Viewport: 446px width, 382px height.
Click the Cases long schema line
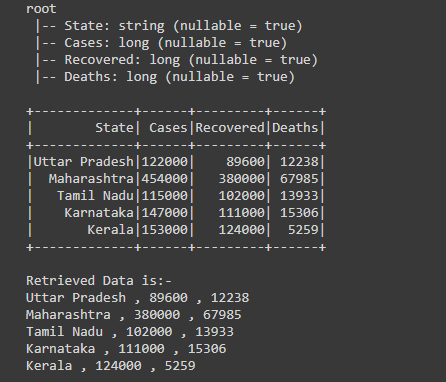click(161, 43)
